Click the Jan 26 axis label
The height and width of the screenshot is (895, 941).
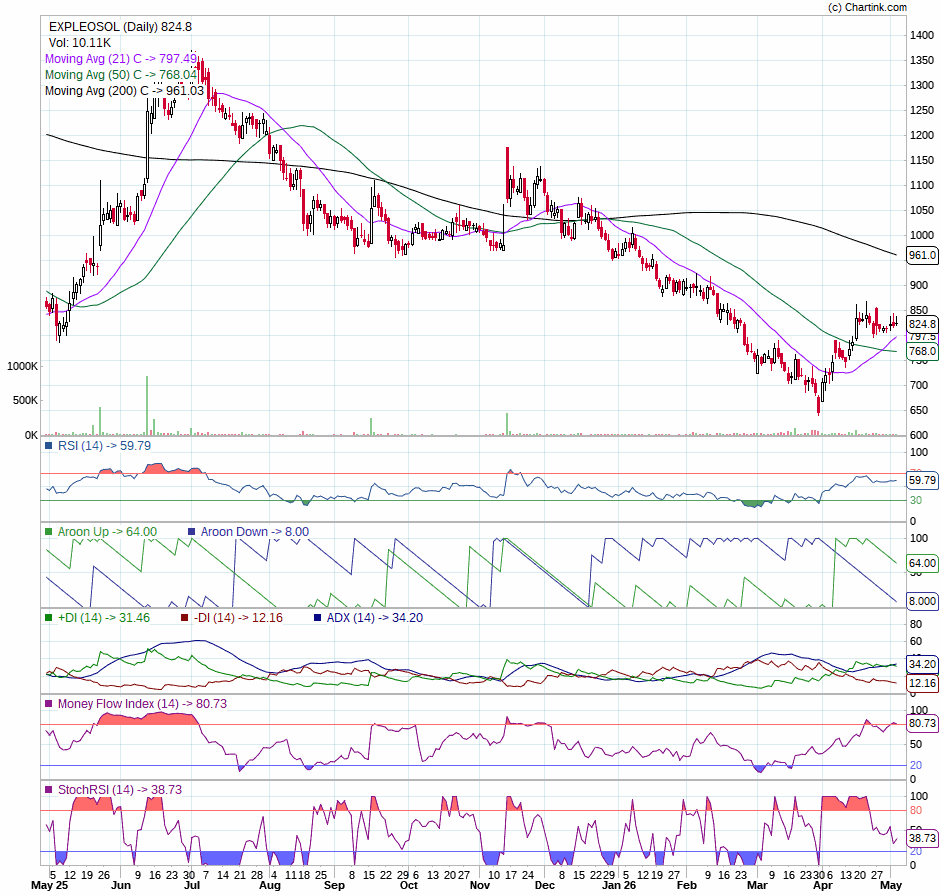(x=619, y=885)
